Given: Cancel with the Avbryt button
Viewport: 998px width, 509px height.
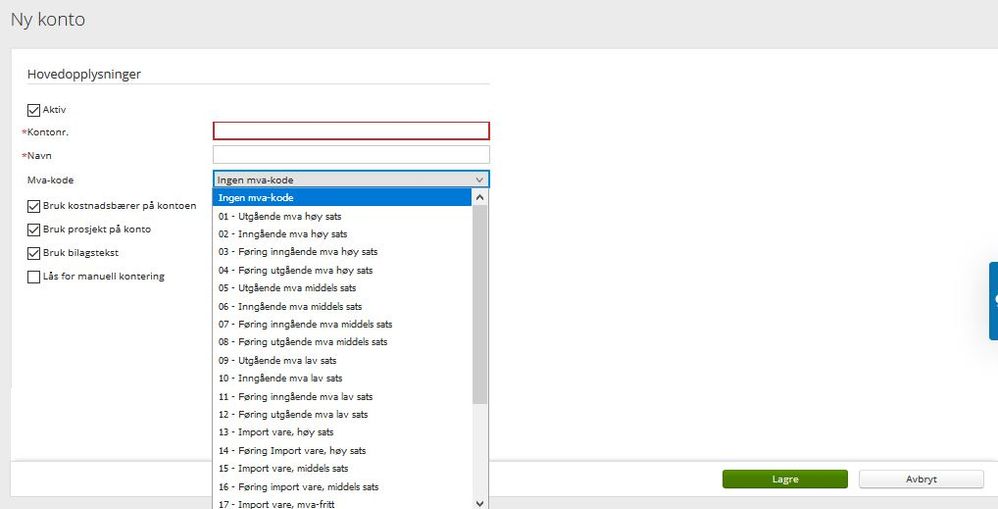Looking at the screenshot, I should pyautogui.click(x=921, y=480).
